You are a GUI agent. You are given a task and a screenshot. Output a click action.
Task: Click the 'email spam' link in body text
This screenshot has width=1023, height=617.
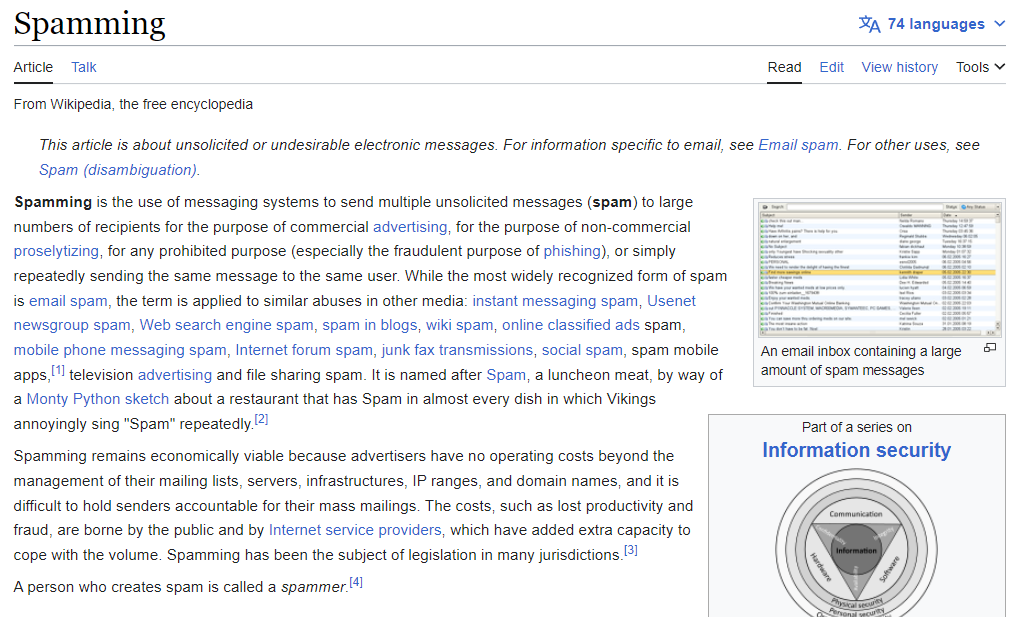click(68, 301)
